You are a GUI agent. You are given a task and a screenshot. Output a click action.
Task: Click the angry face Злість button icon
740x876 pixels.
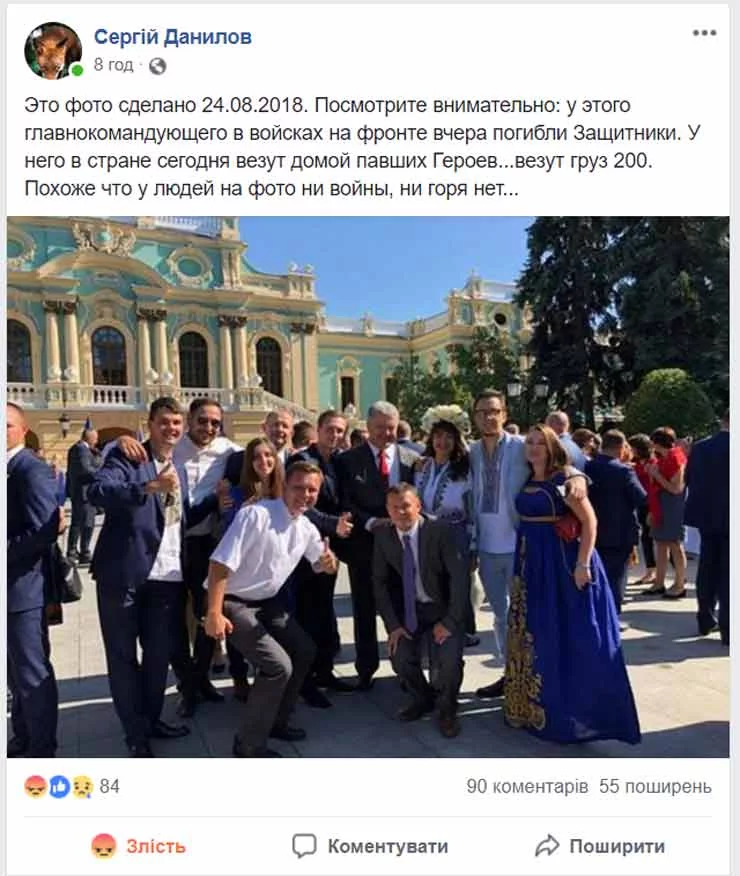104,846
